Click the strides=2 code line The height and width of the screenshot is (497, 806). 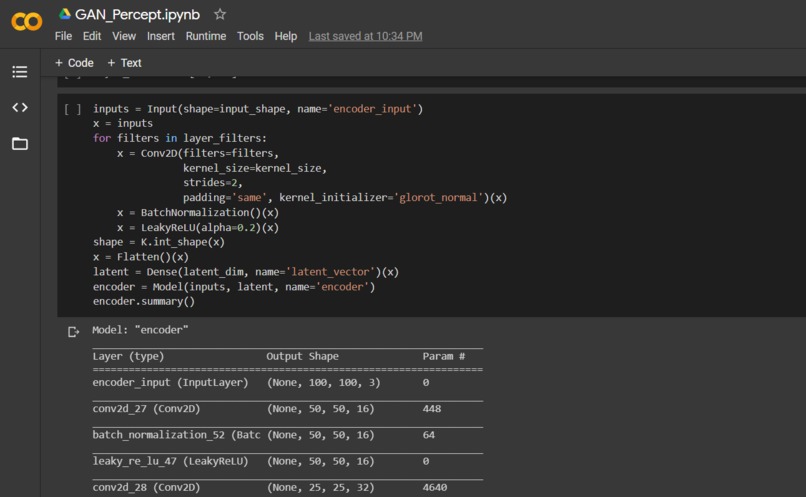213,182
